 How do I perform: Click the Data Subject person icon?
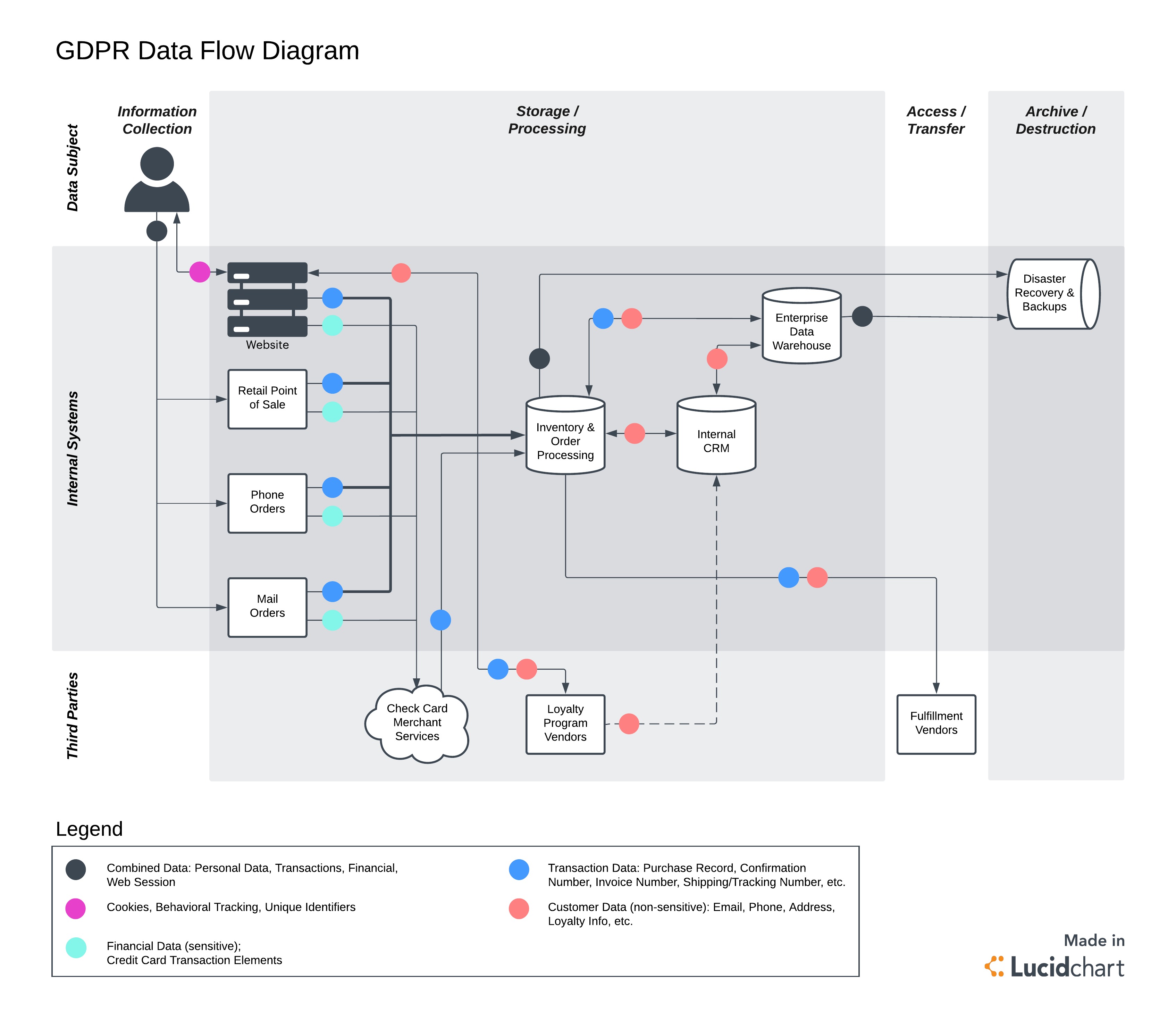(155, 185)
